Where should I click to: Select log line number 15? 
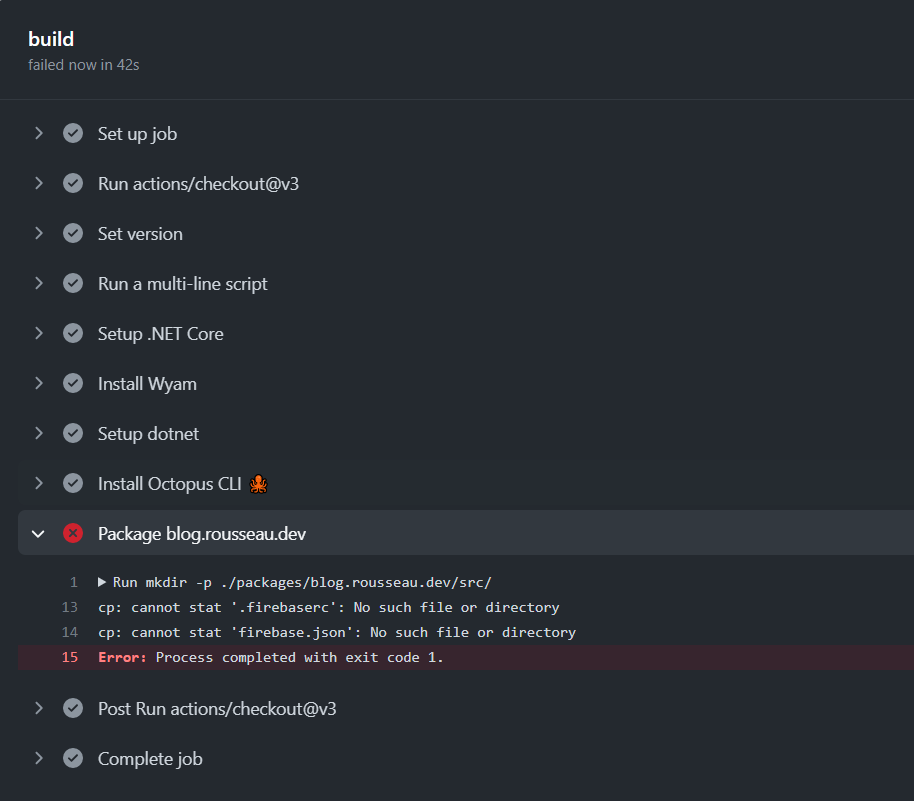pyautogui.click(x=69, y=657)
